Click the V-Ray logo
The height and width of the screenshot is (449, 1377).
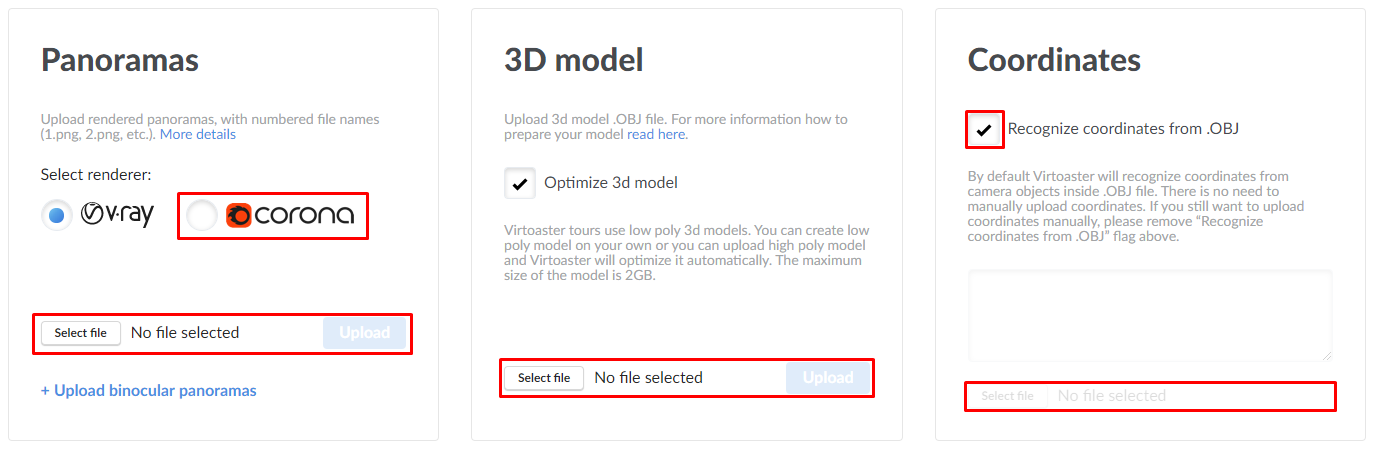(118, 214)
